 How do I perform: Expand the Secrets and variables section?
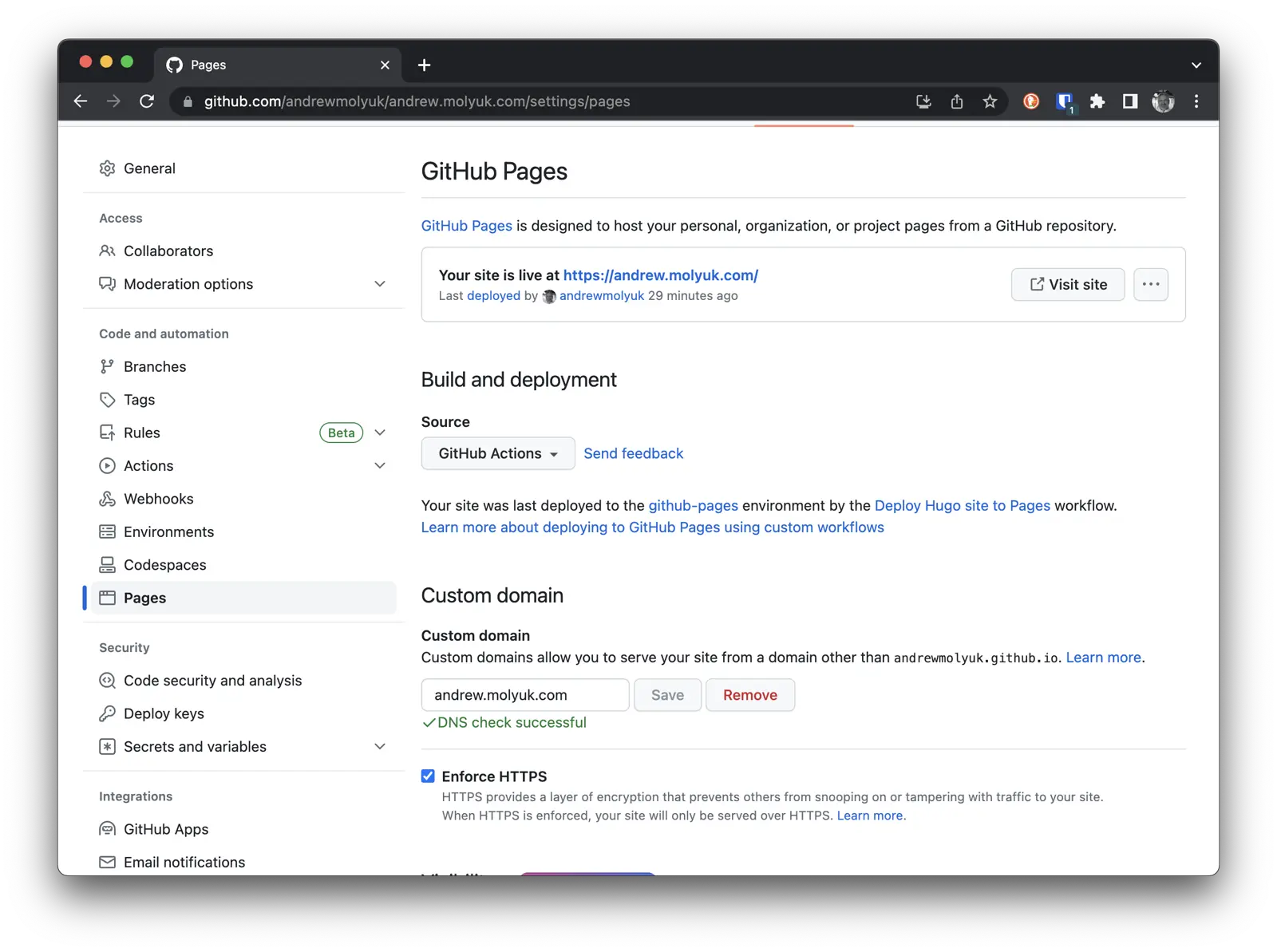381,746
